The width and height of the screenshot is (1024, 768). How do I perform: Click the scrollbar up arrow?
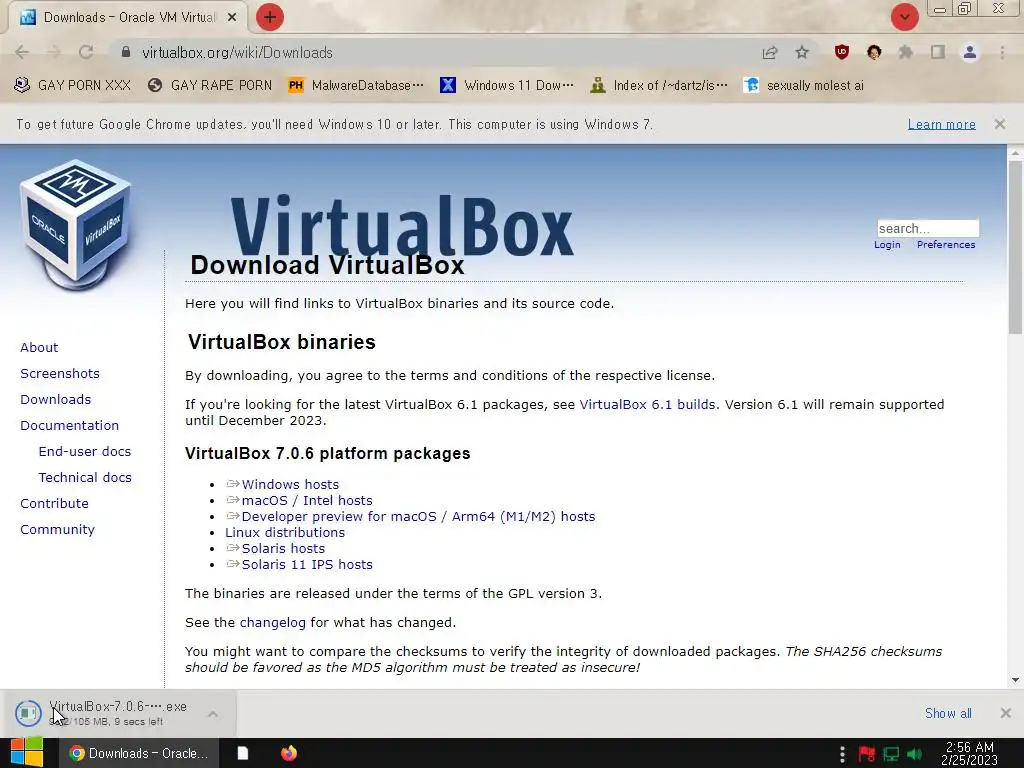coord(1015,153)
